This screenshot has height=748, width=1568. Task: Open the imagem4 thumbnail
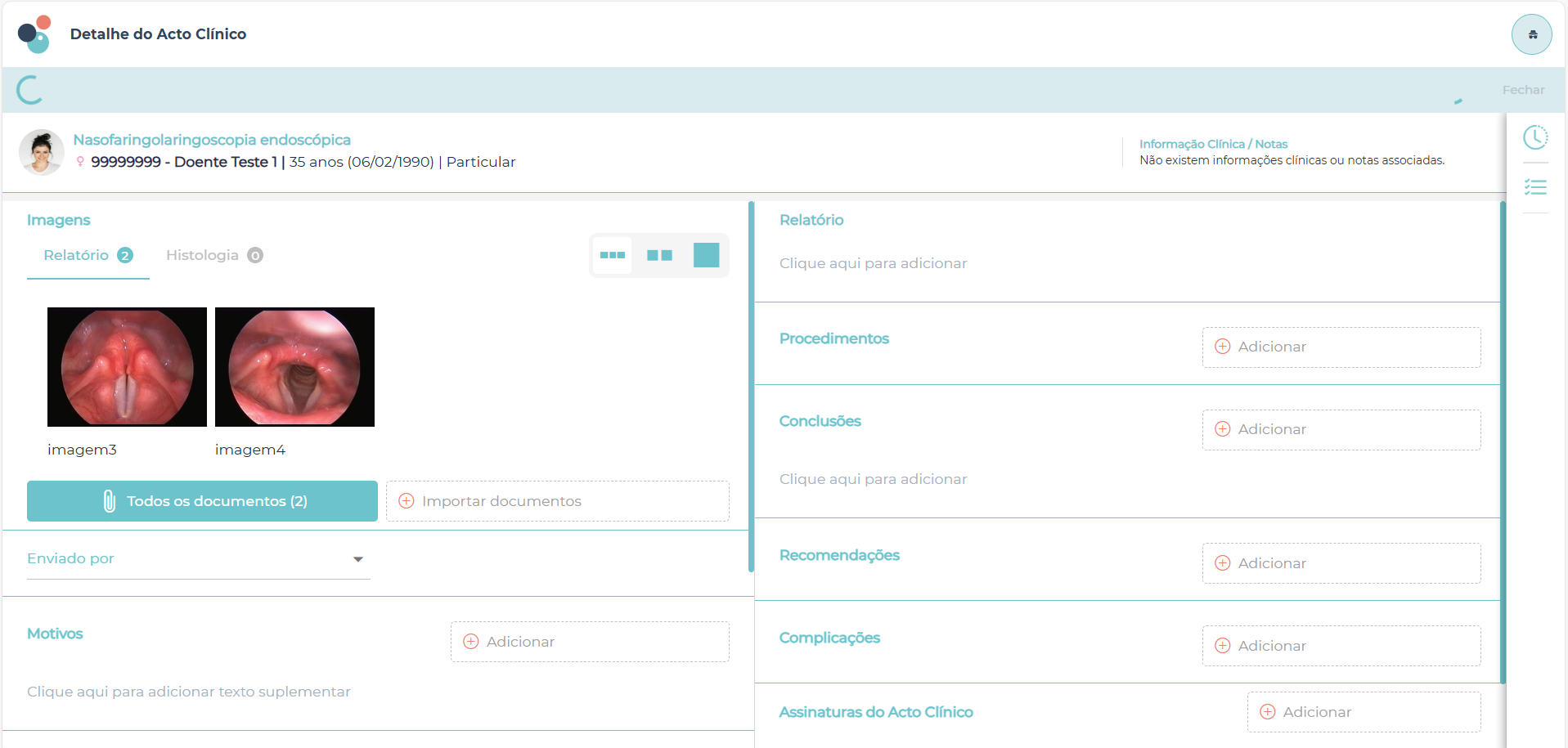294,367
